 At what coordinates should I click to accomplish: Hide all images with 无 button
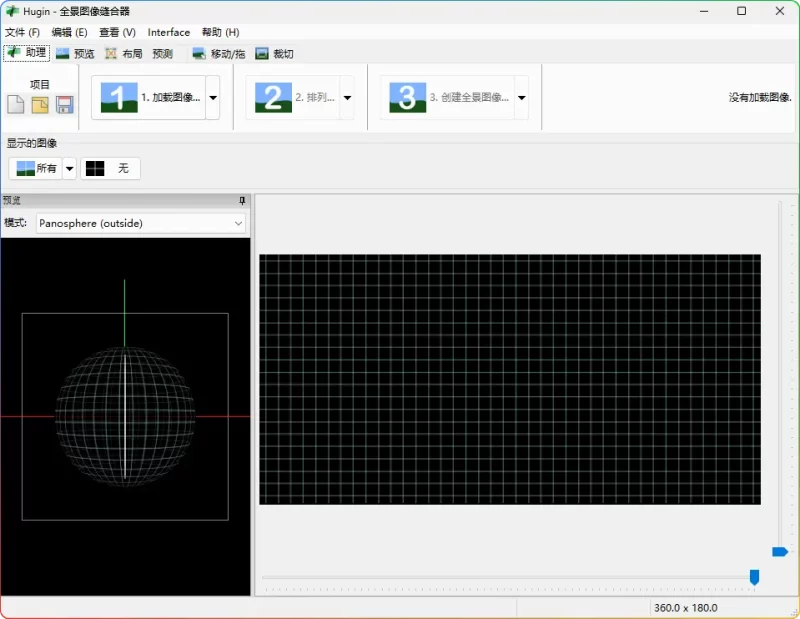pos(111,168)
